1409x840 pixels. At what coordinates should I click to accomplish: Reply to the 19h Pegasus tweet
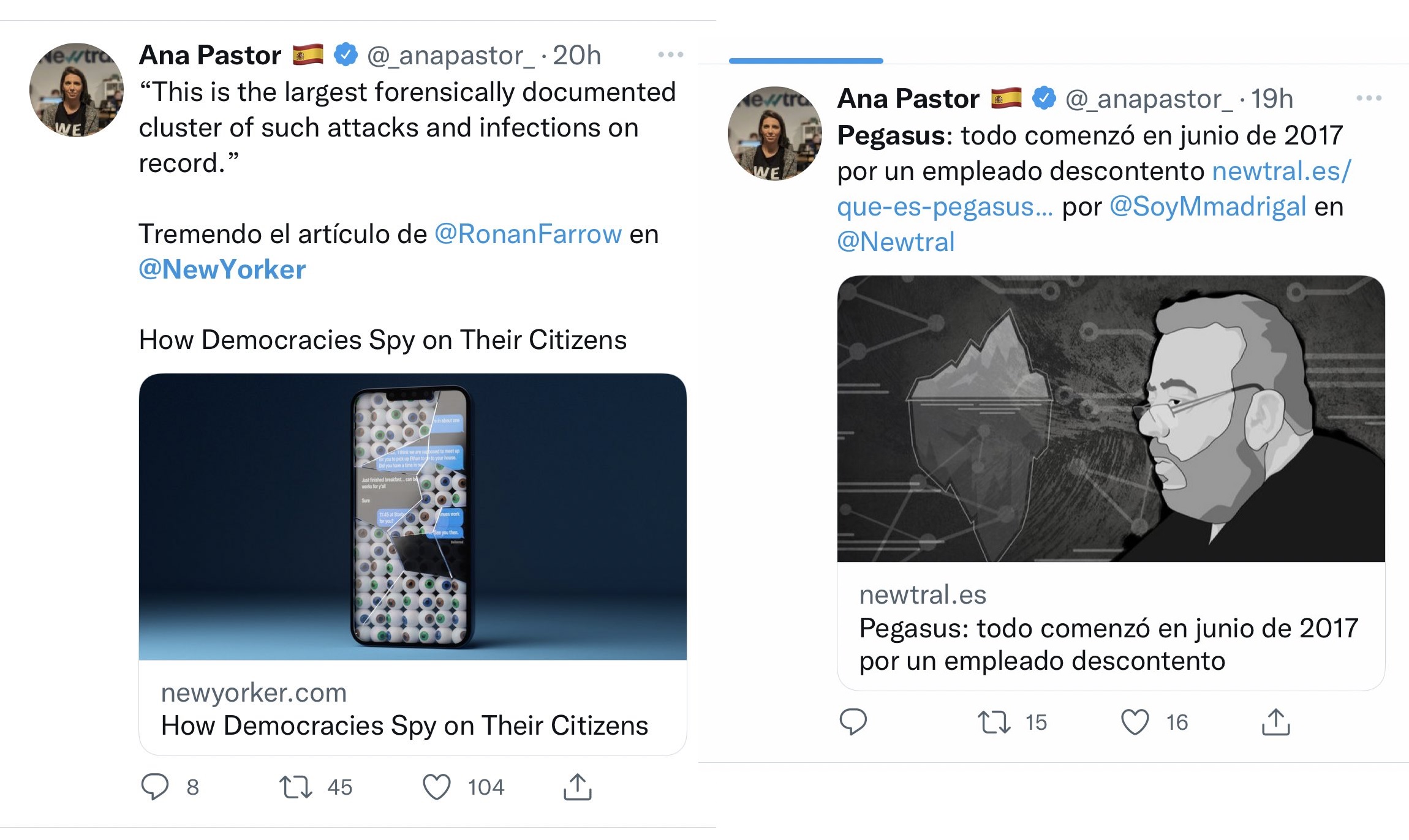[853, 722]
